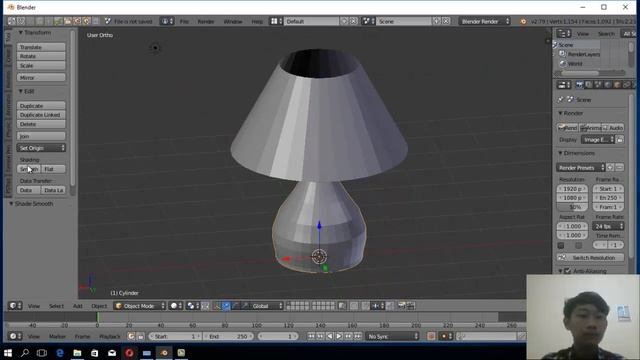Screen dimensions: 640x360
Task: Open the 3D viewport Select menu
Action: pos(56,306)
